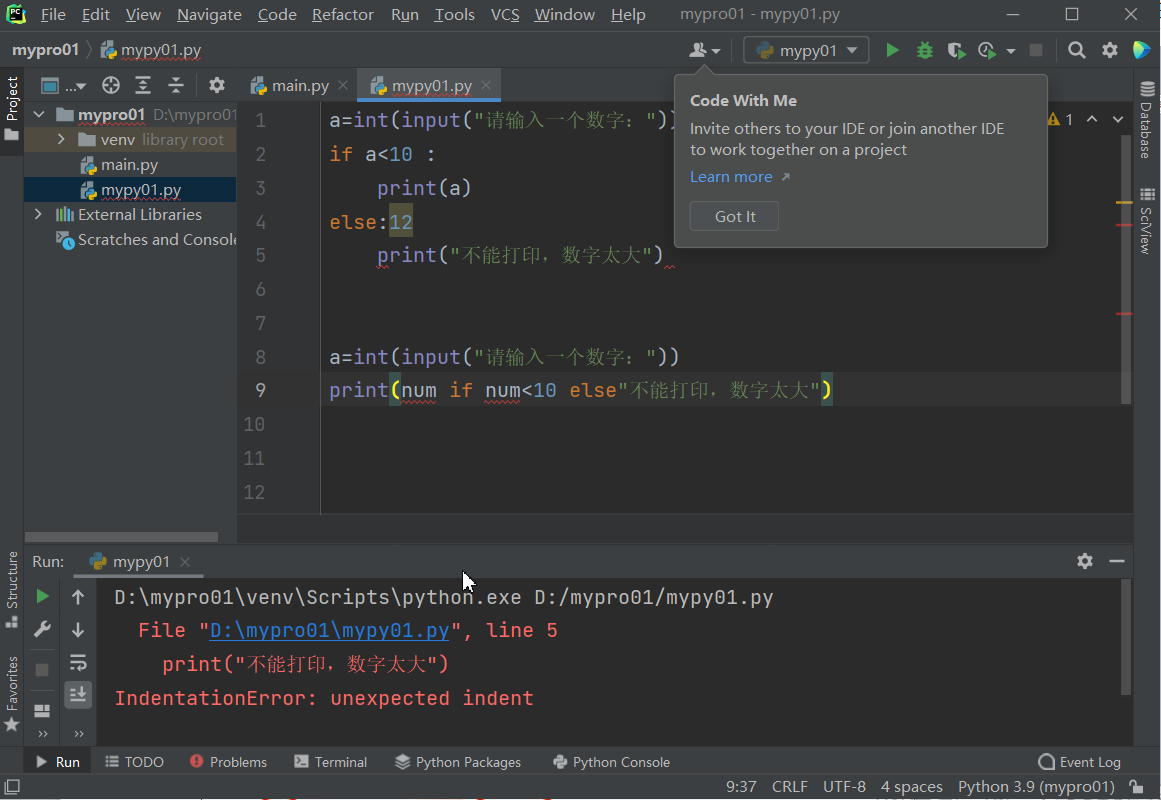Viewport: 1161px width, 800px height.
Task: Click the layout icon in Run panel sidebar
Action: click(42, 710)
